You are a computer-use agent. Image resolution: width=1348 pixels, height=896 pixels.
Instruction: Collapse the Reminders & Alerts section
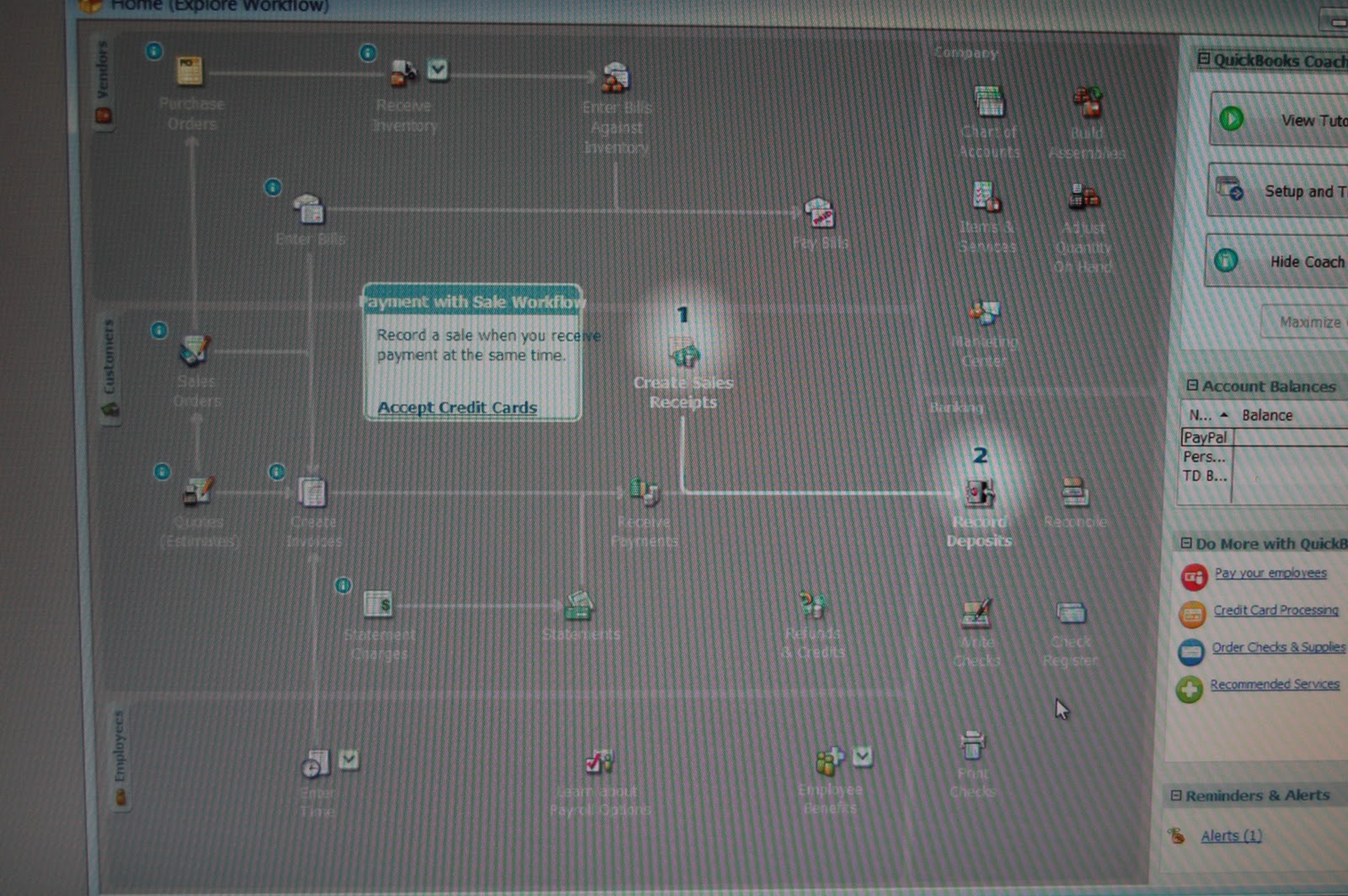(1176, 795)
